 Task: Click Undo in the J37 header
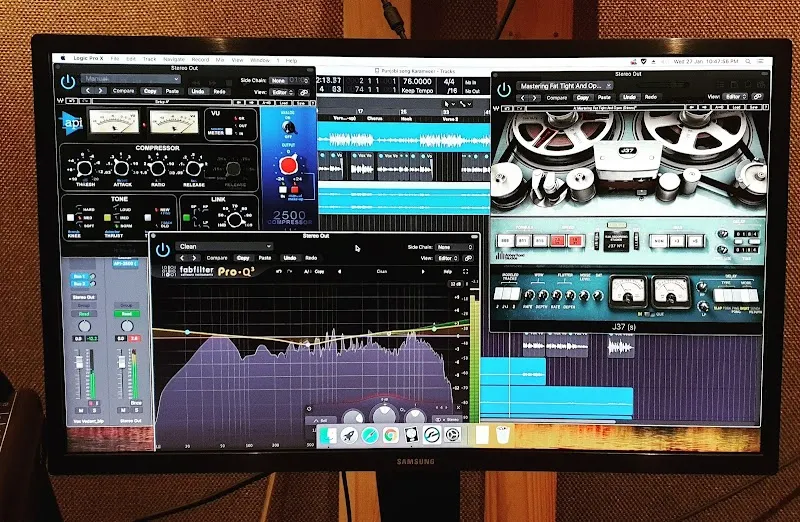pyautogui.click(x=629, y=97)
